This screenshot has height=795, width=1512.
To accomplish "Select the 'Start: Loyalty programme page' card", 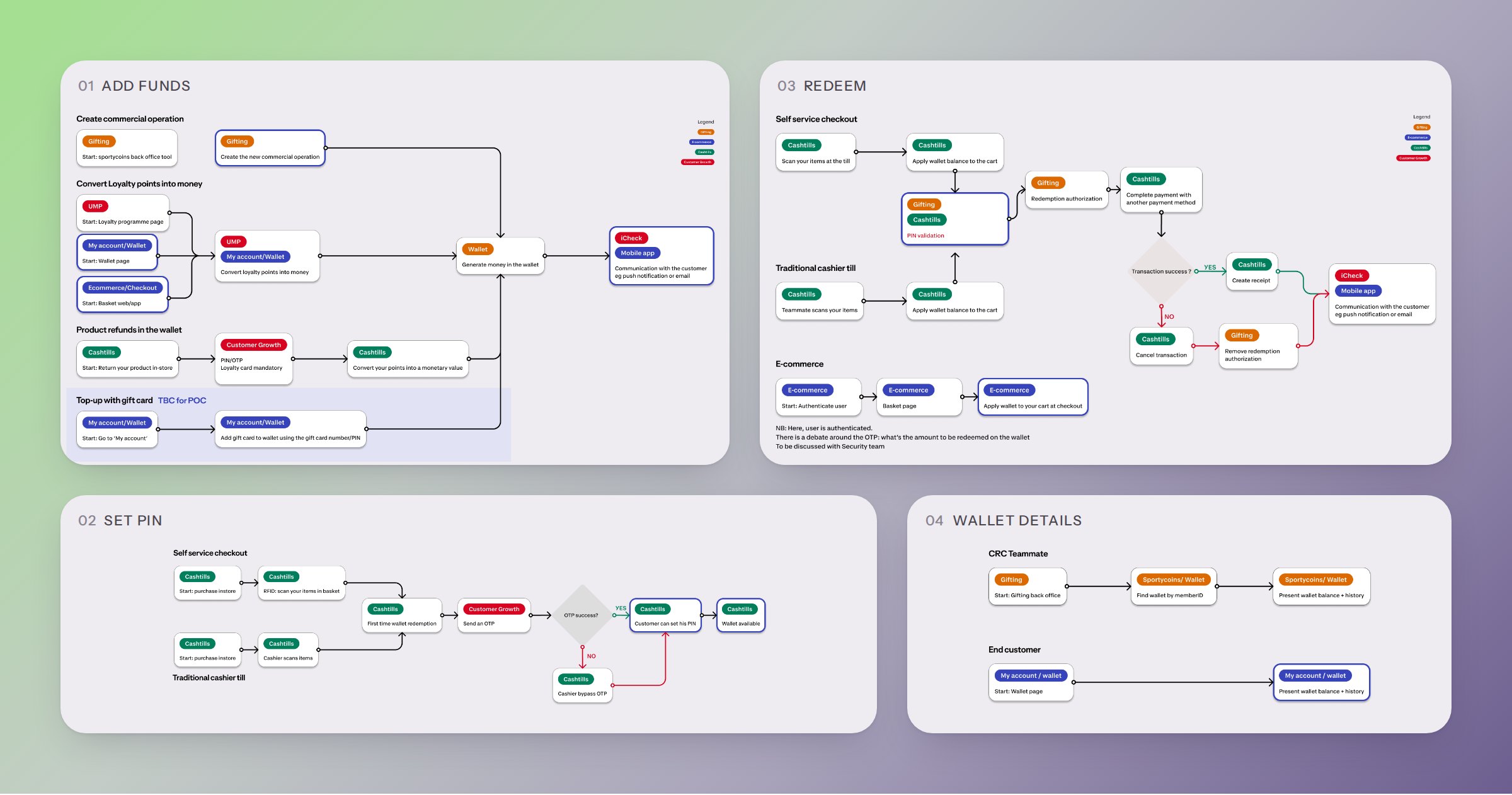I will (123, 213).
